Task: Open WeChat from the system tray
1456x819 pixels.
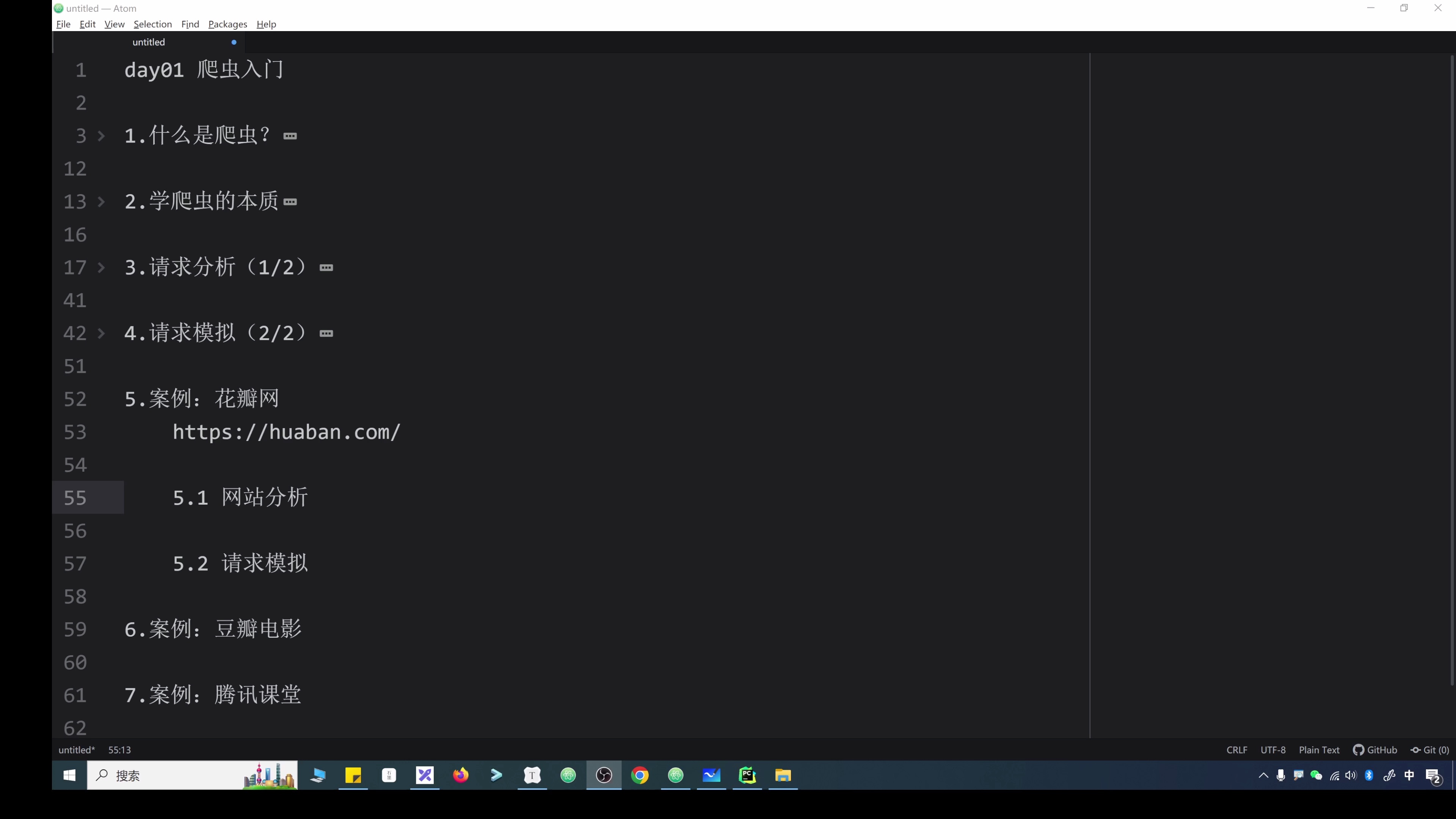Action: 1316,775
